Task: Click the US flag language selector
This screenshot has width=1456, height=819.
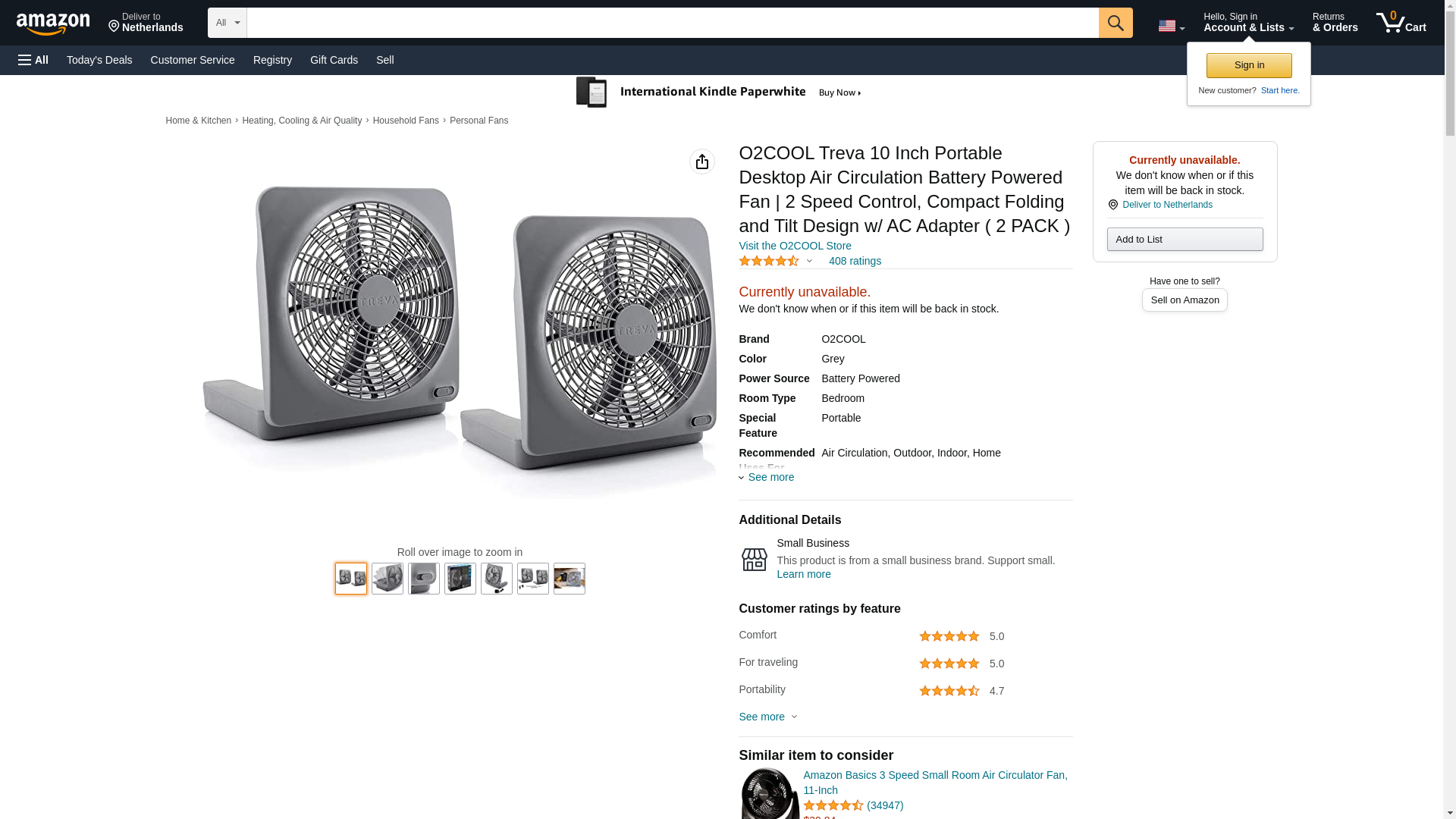Action: [1171, 26]
